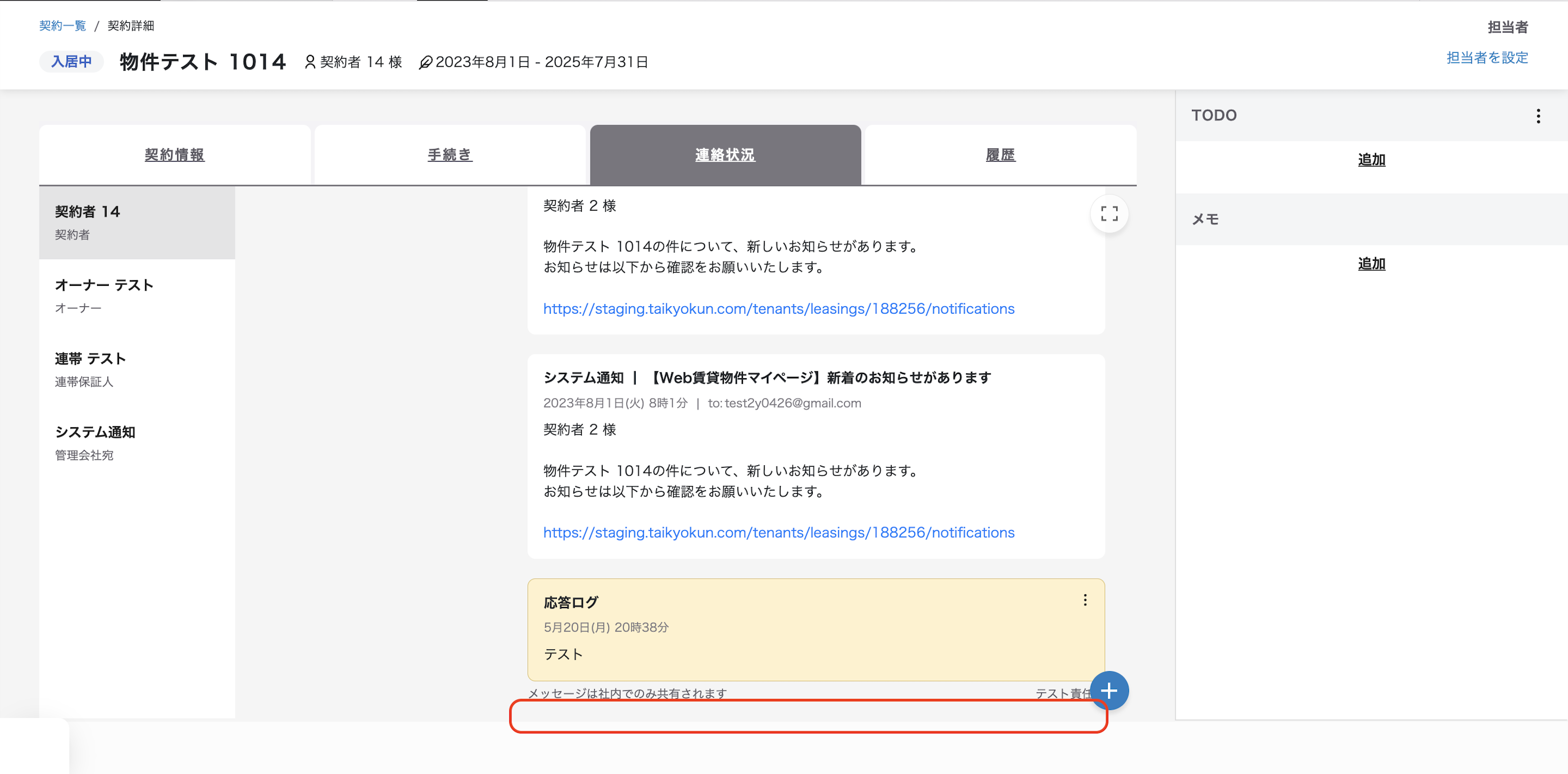The width and height of the screenshot is (1568, 774).
Task: Click the 応答ログ heading
Action: point(571,602)
